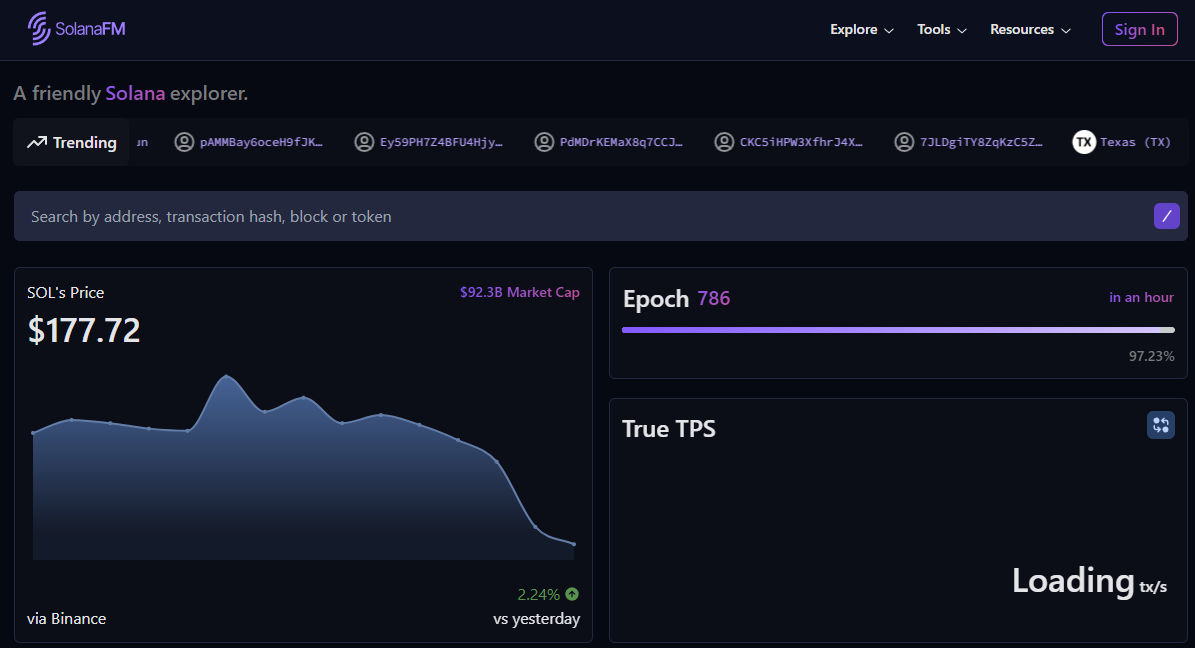Viewport: 1195px width, 648px height.
Task: Click the slash shortcut icon in search
Action: 1166,216
